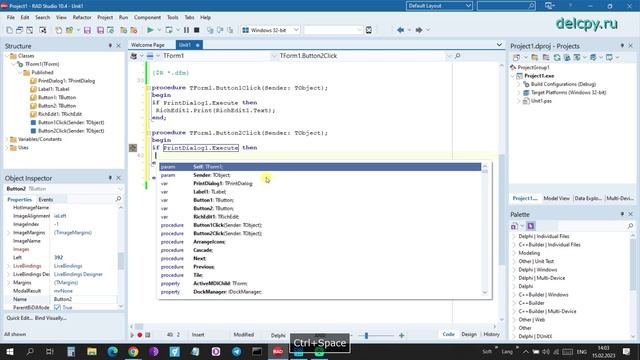Pin the Structure panel
640x360 pixels.
click(110, 46)
